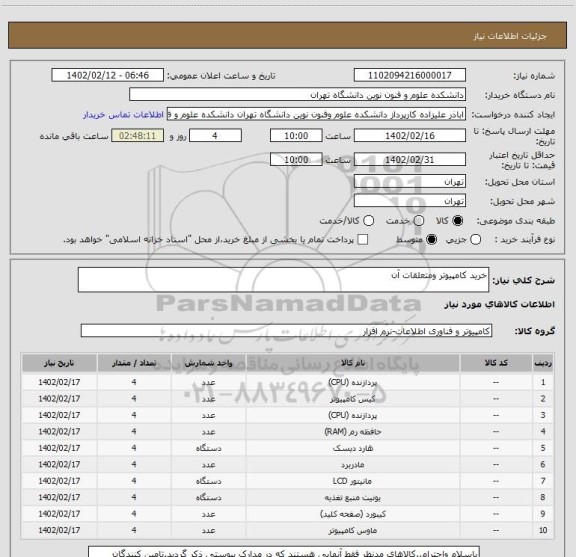
Task: Click the کیس کامپیوتر item name
Action: (353, 399)
